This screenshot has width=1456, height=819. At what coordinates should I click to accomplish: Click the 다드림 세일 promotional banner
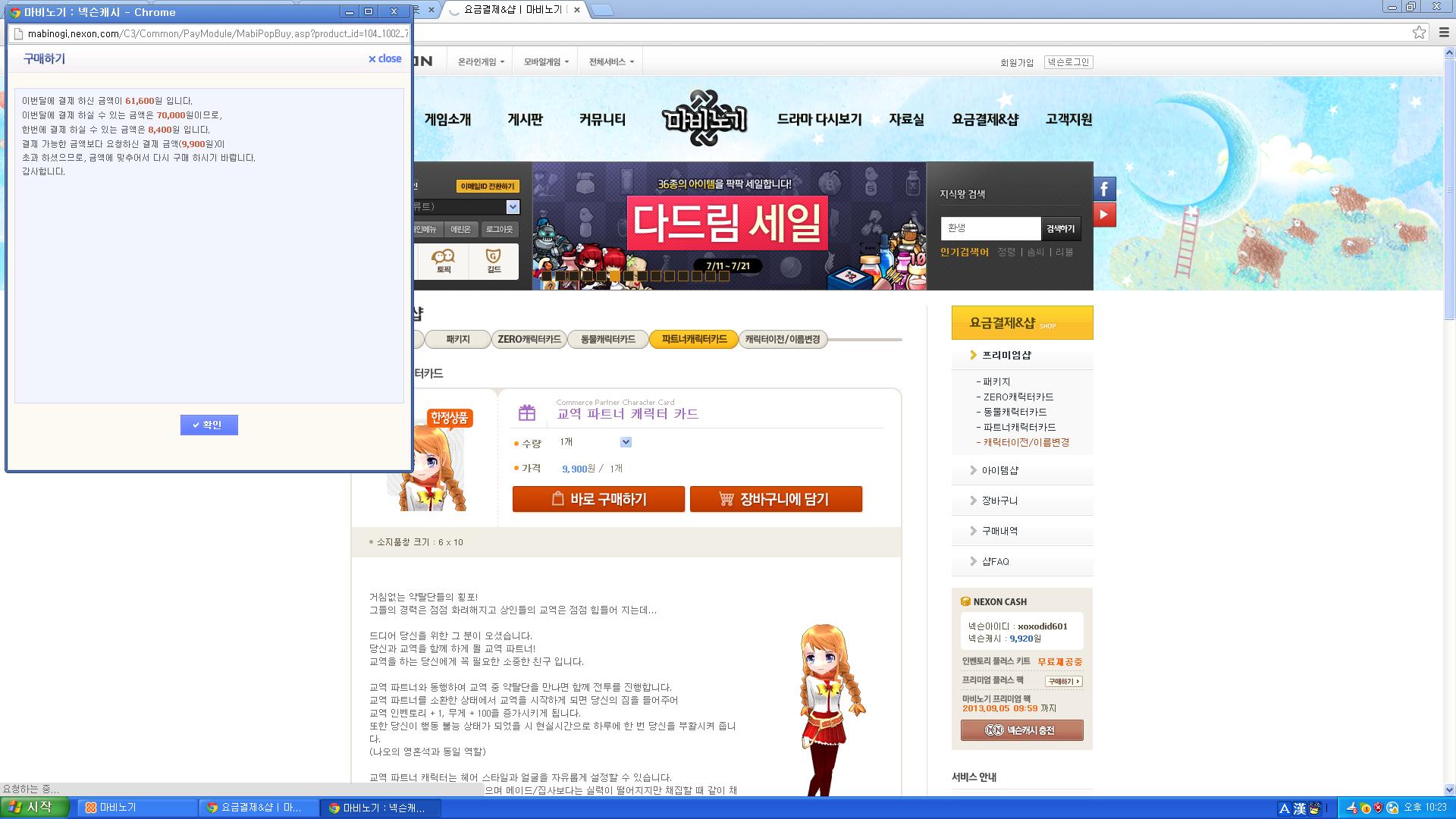pos(729,226)
